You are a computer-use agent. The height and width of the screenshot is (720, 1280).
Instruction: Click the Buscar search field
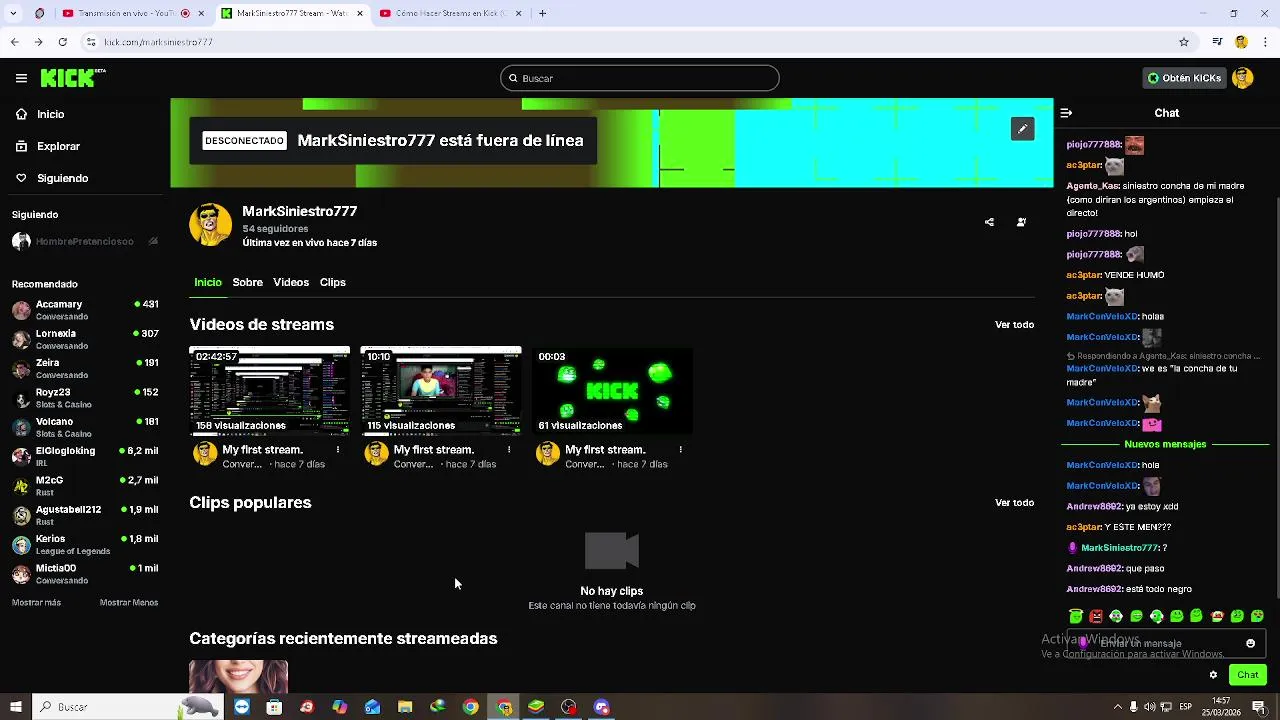click(x=640, y=78)
